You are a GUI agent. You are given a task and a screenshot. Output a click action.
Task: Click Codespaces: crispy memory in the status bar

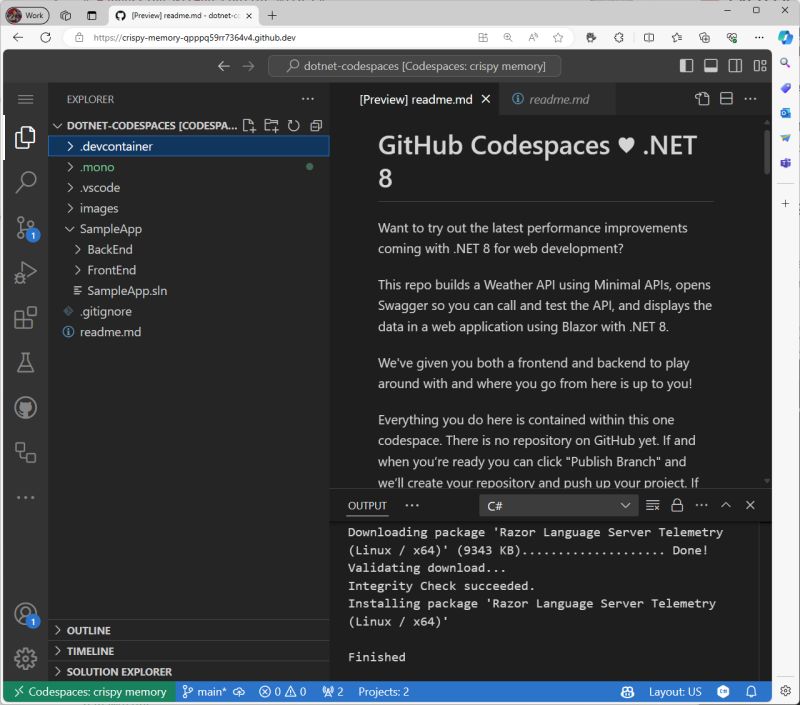[90, 691]
